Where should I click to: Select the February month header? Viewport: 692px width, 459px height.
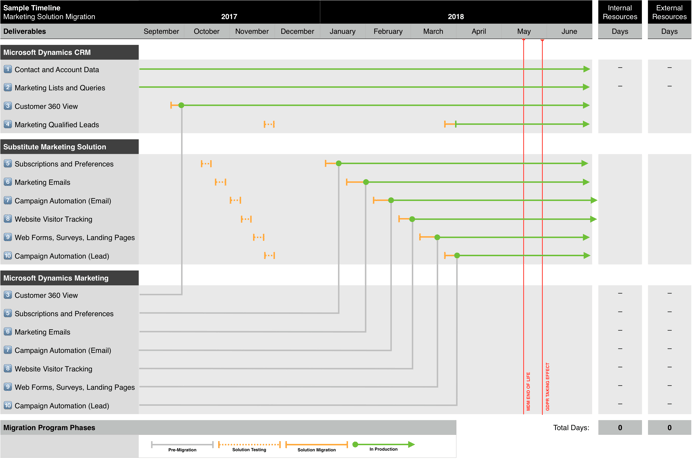[388, 31]
